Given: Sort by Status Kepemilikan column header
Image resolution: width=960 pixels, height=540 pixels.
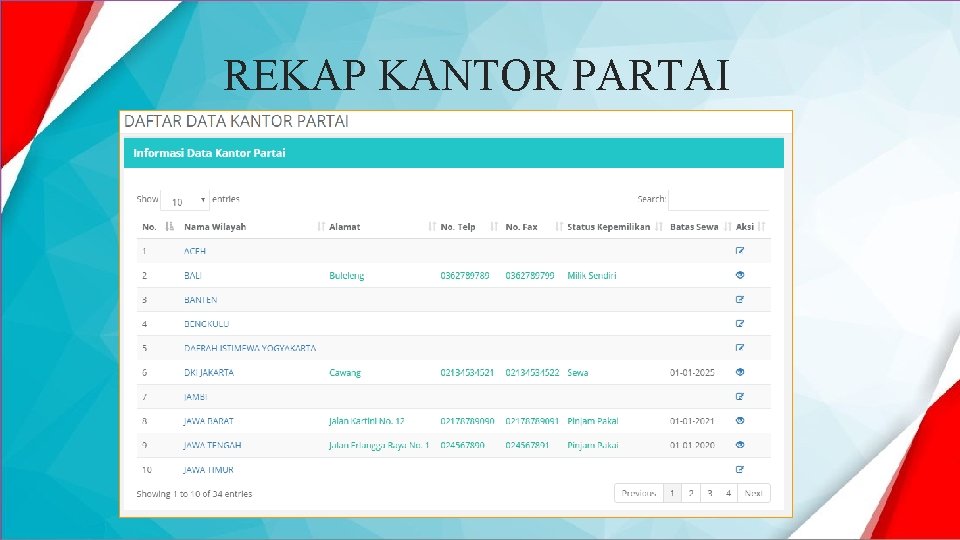Looking at the screenshot, I should pyautogui.click(x=615, y=227).
